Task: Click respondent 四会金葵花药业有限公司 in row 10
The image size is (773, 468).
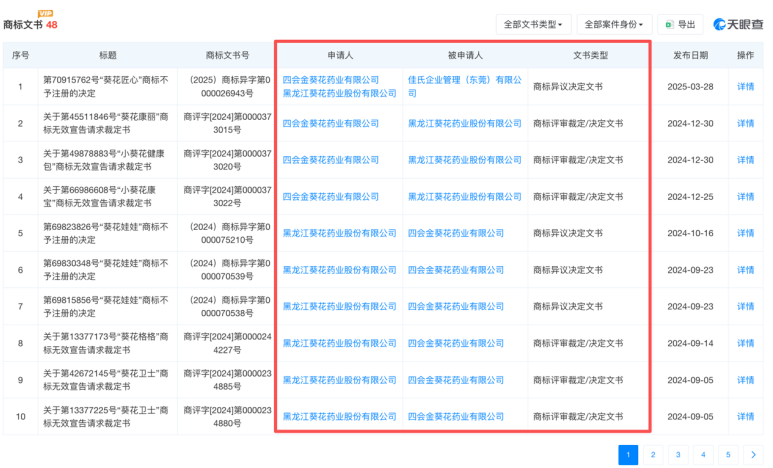Action: click(x=456, y=416)
